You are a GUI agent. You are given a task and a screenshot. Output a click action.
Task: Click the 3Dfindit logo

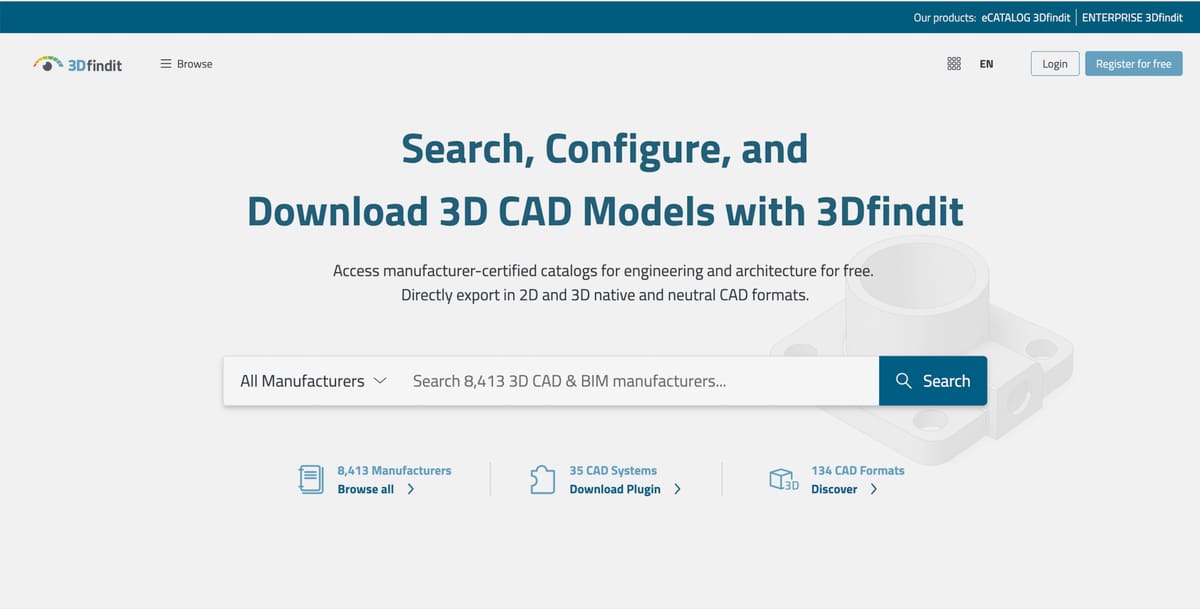point(77,63)
